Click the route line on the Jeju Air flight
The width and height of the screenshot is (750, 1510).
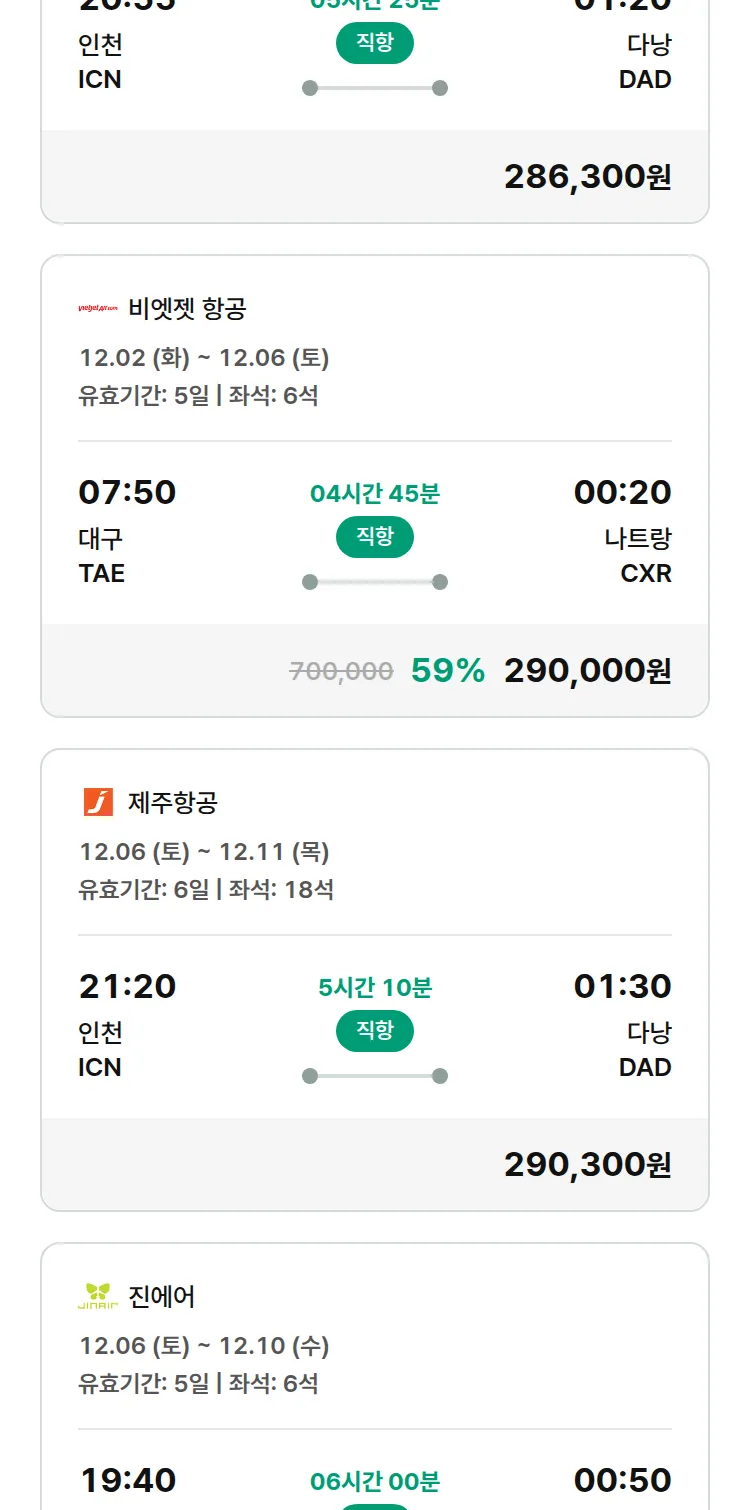tap(375, 1076)
